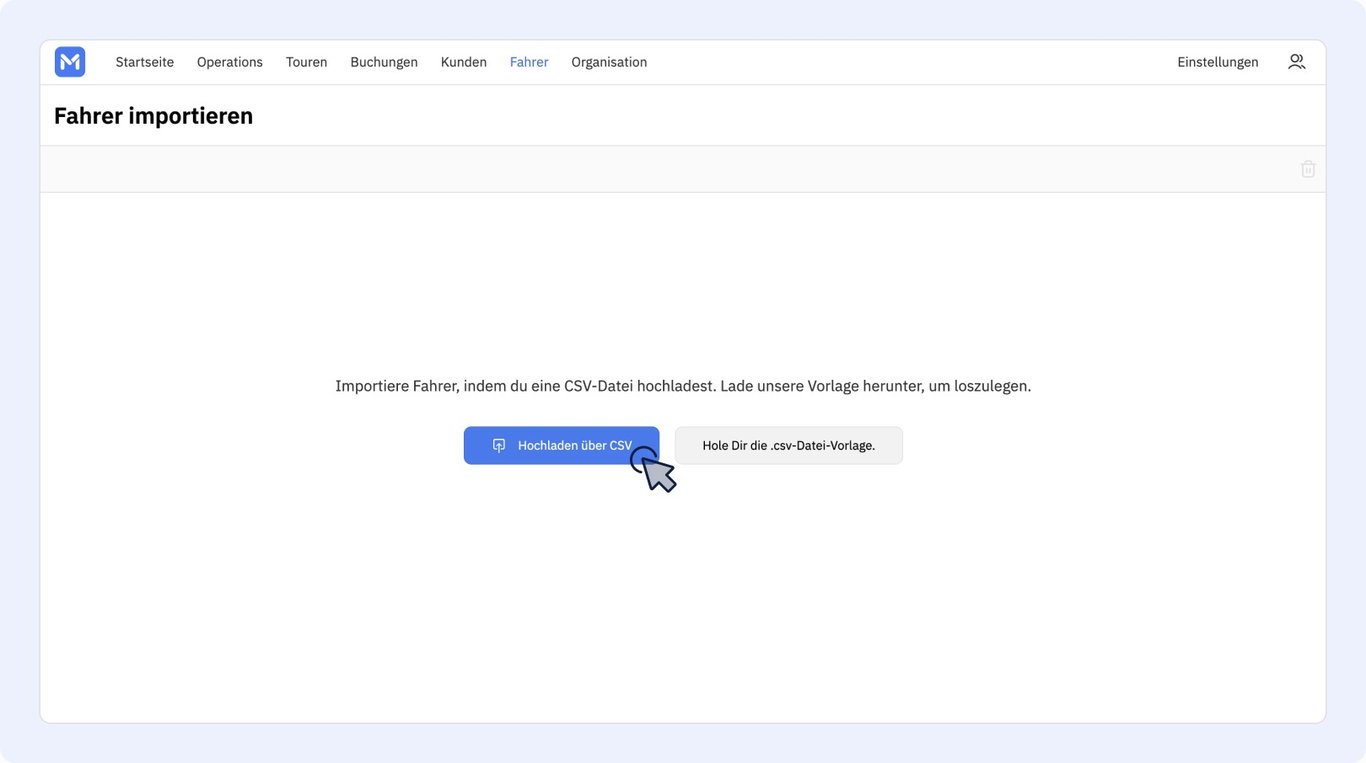The image size is (1366, 763).
Task: Open the Organisation section
Action: tap(609, 62)
